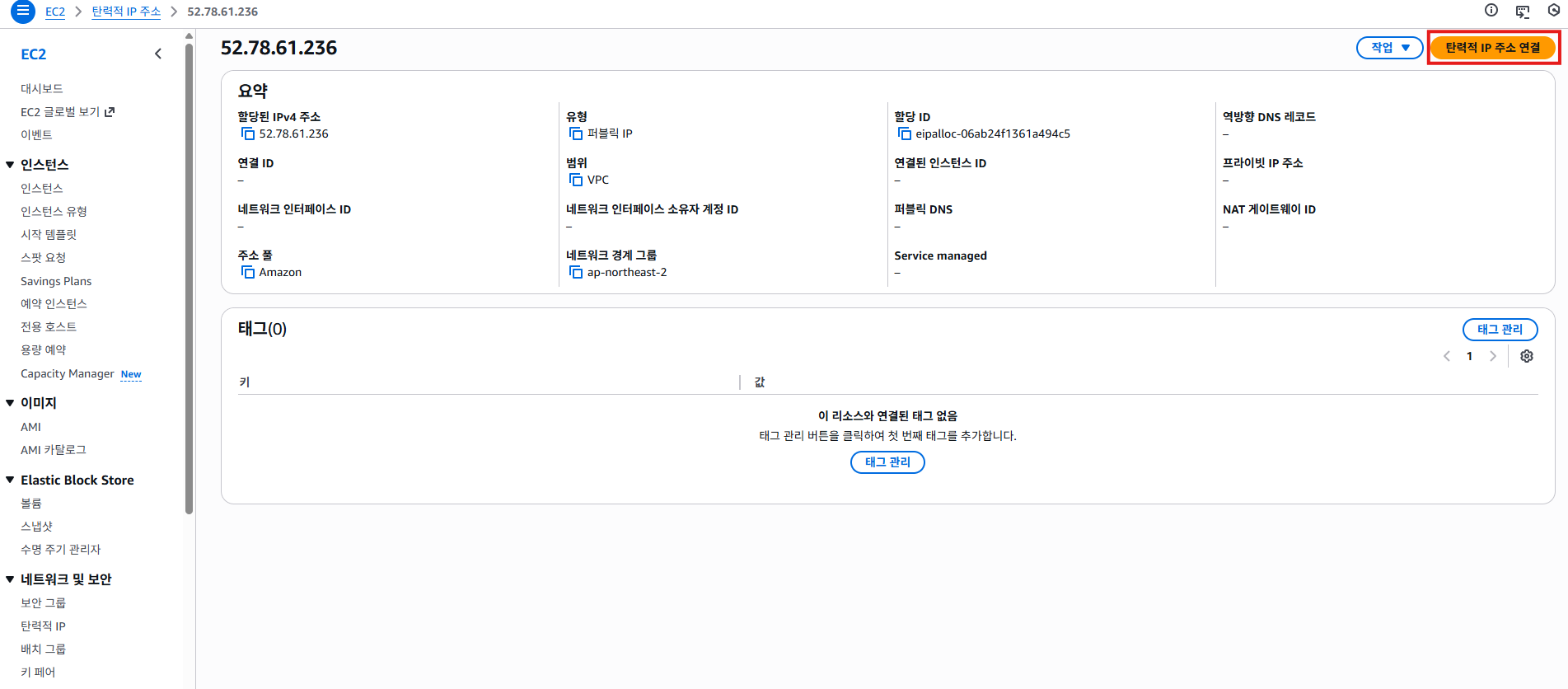
Task: Open 보안 그룹 in sidebar
Action: [x=43, y=602]
